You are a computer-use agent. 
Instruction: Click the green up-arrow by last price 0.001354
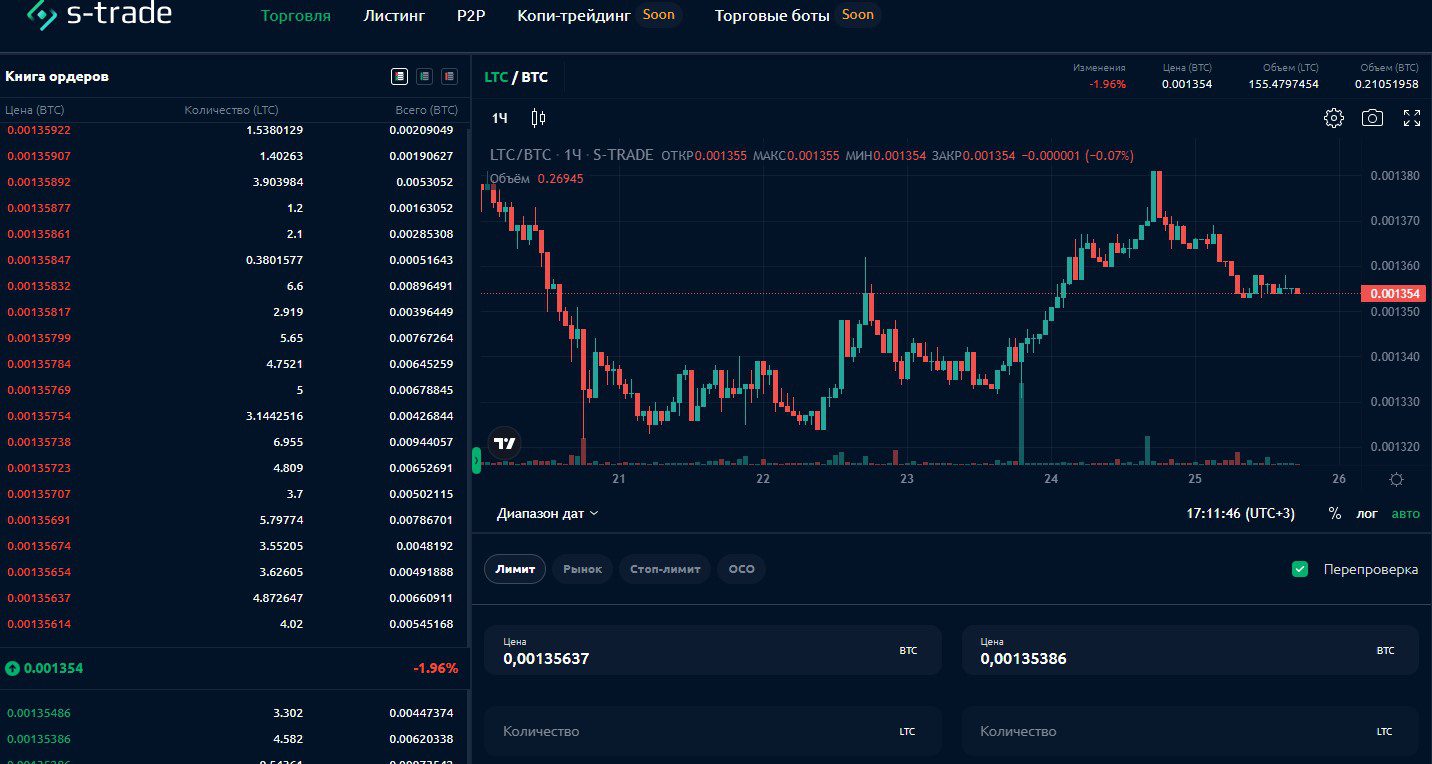tap(12, 668)
